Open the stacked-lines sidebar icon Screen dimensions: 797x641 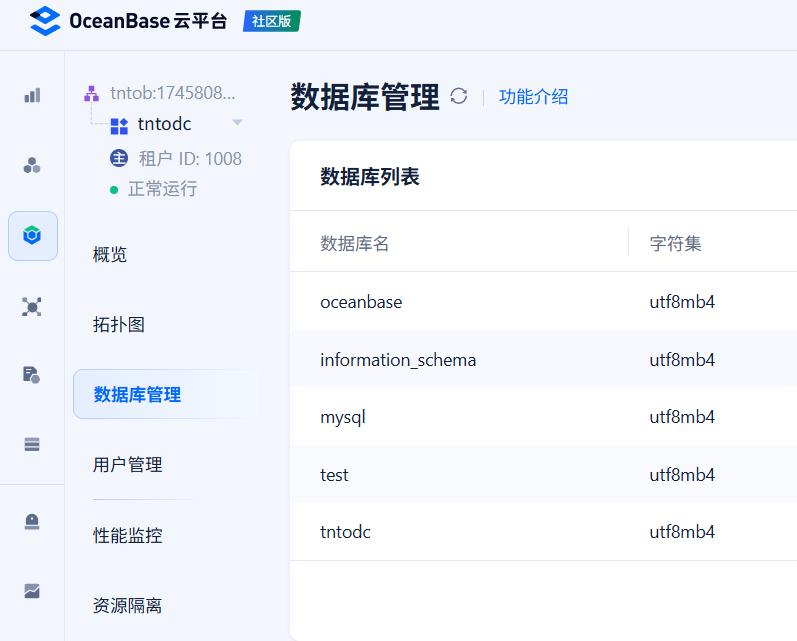click(32, 444)
